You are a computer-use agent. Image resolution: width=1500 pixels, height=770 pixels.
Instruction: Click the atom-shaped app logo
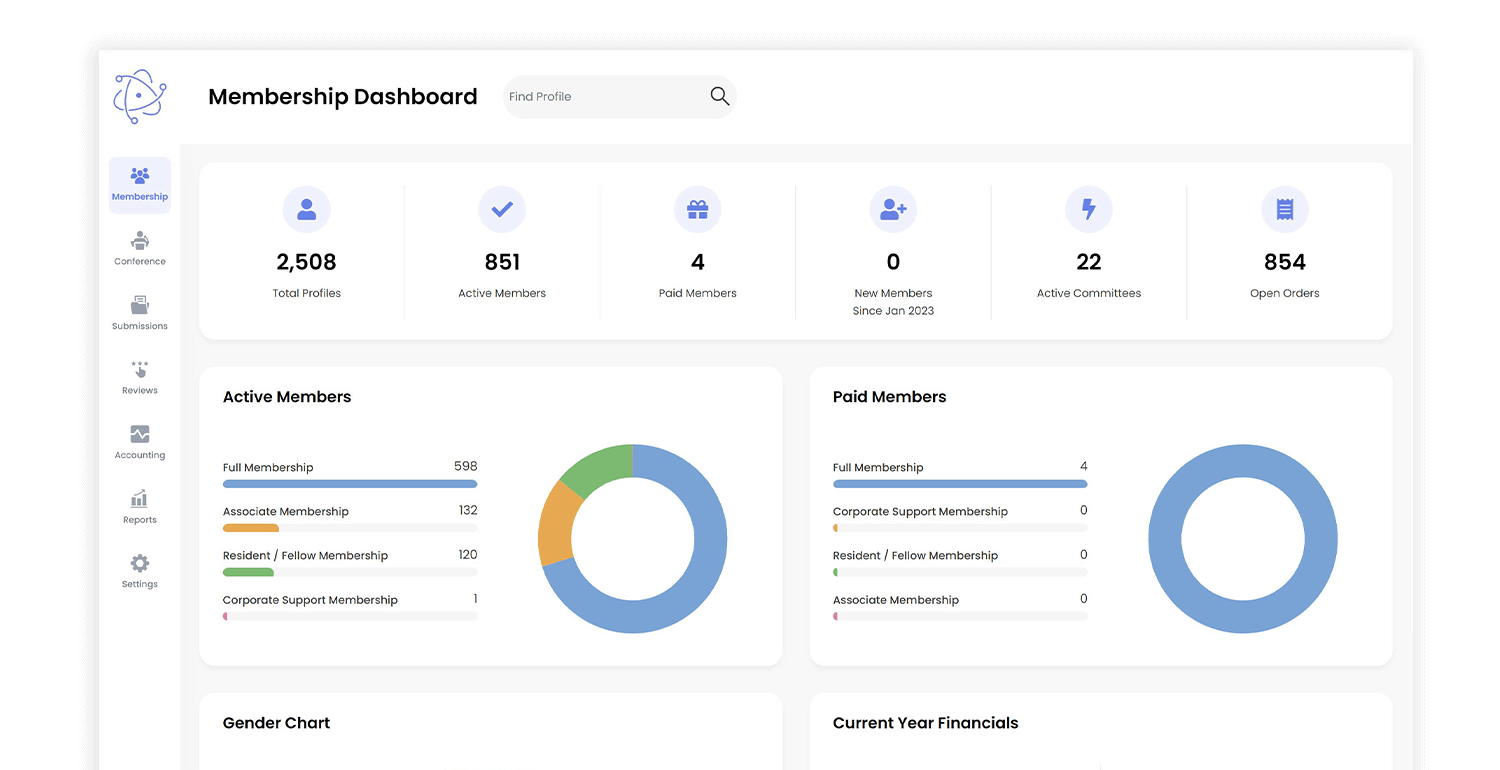[x=140, y=97]
